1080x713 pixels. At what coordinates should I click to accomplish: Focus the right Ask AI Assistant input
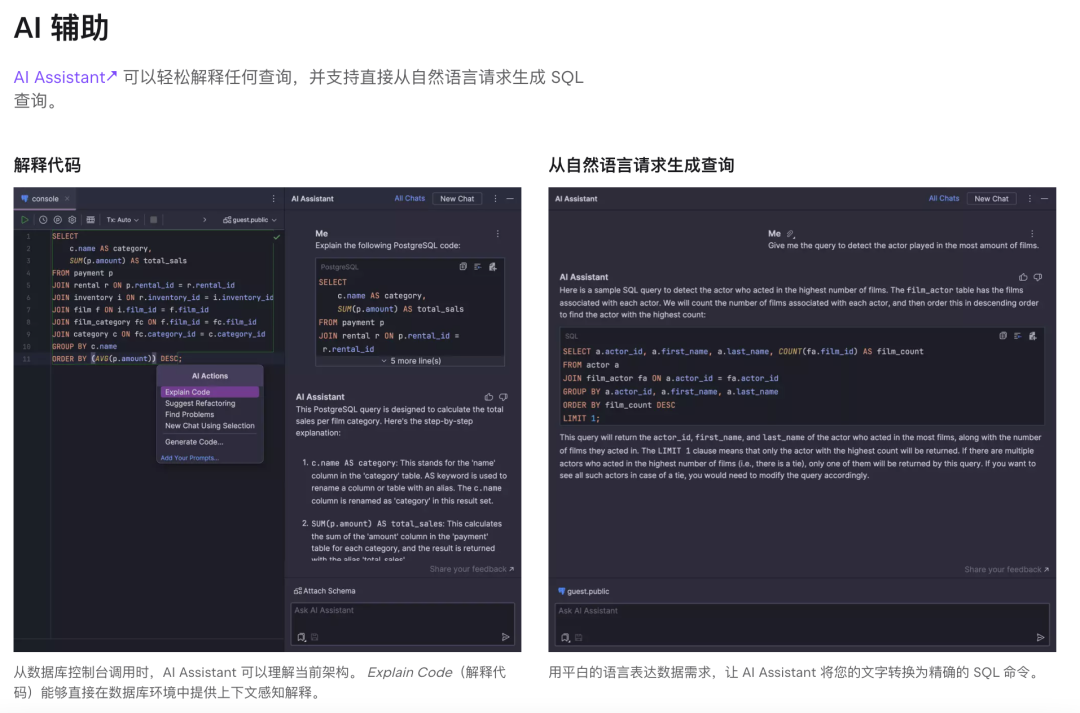click(x=802, y=625)
